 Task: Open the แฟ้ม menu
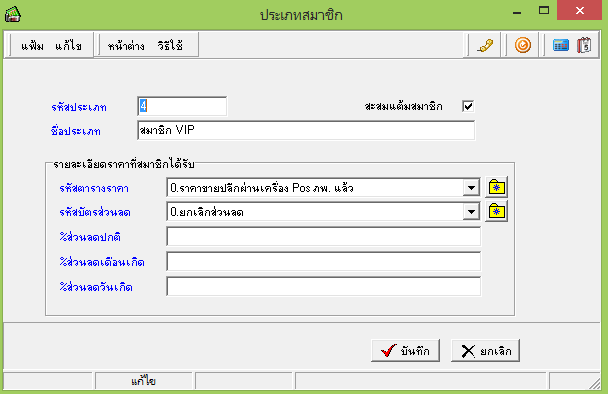click(32, 46)
